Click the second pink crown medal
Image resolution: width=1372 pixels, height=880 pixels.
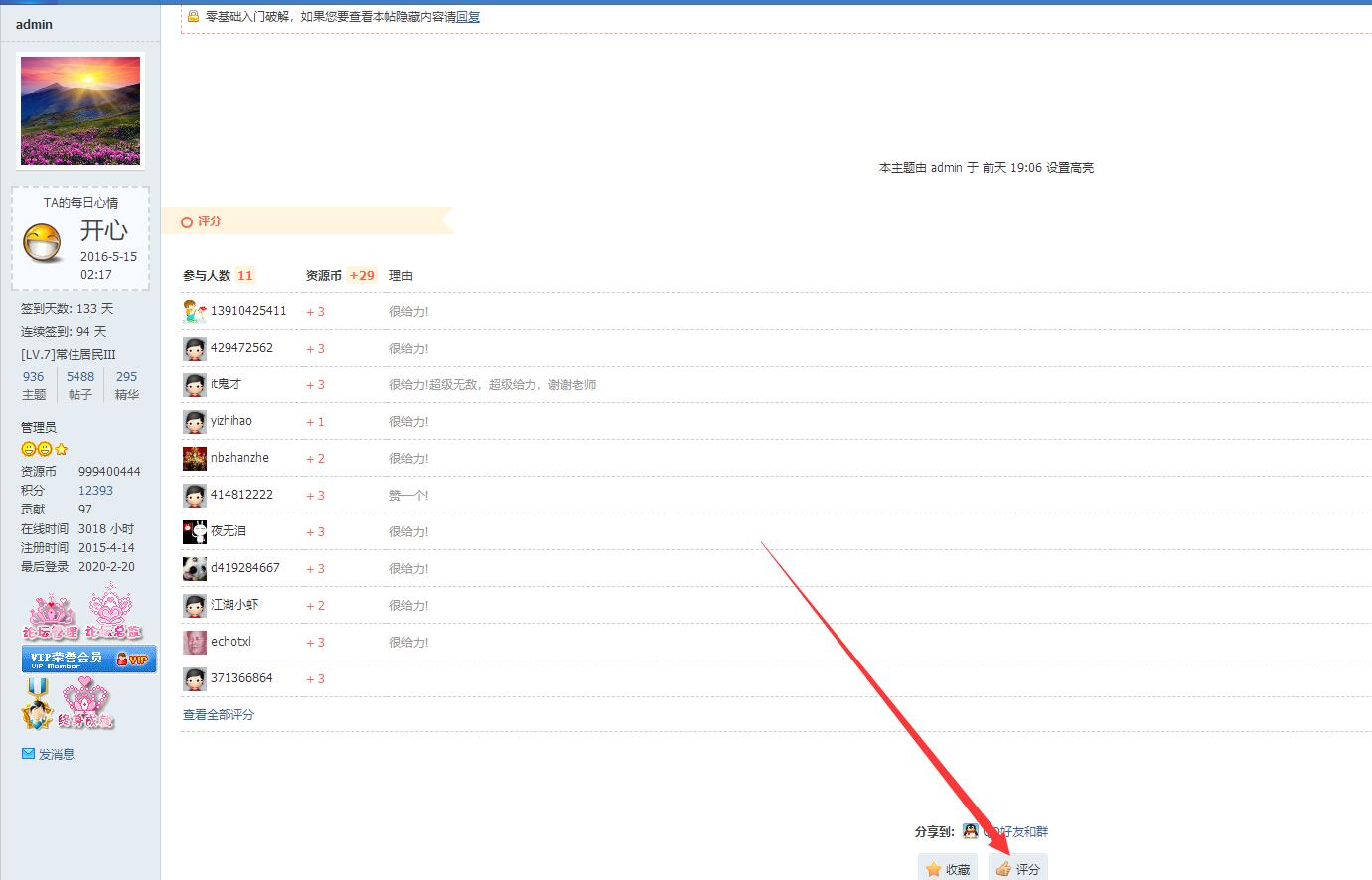pyautogui.click(x=112, y=613)
